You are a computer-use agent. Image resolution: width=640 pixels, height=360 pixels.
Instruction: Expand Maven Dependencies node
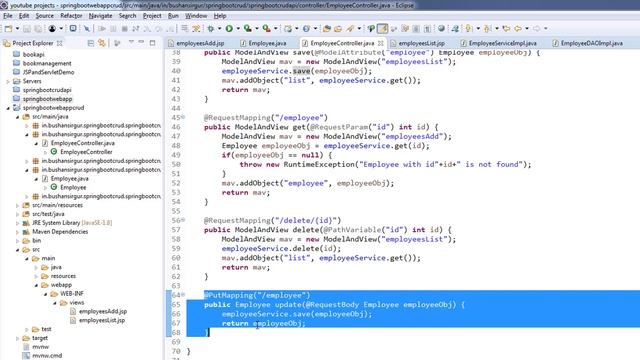[18, 232]
